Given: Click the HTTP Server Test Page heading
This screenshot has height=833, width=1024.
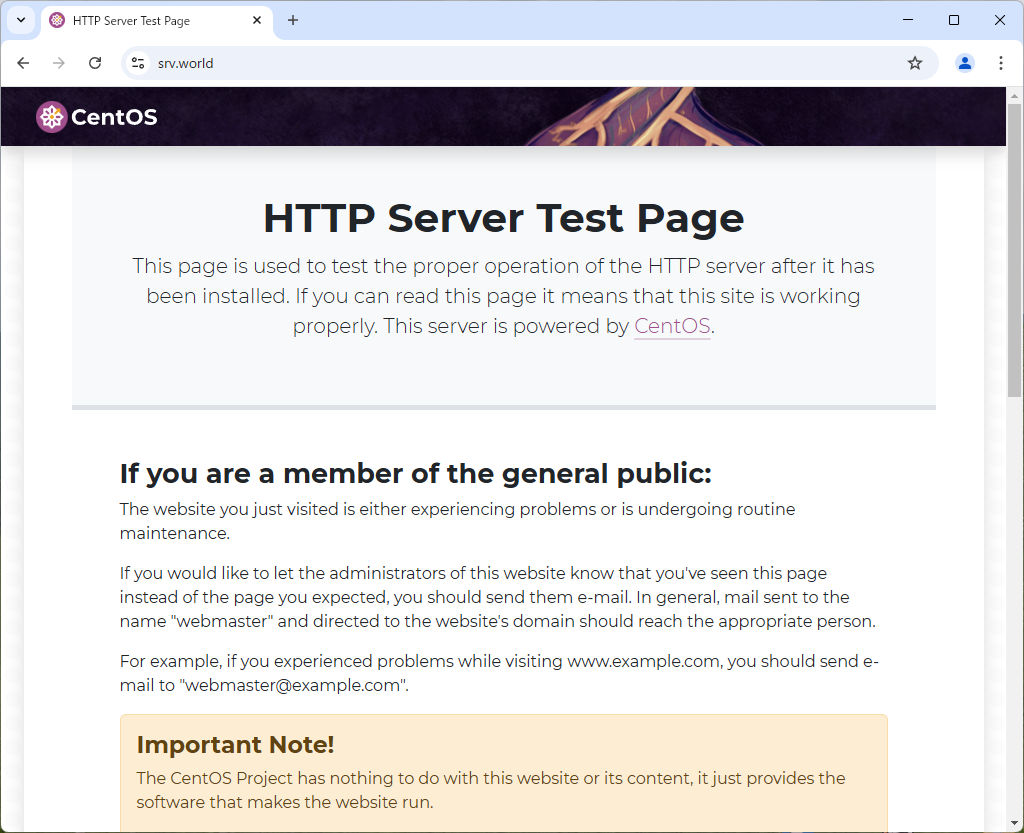Looking at the screenshot, I should click(503, 218).
